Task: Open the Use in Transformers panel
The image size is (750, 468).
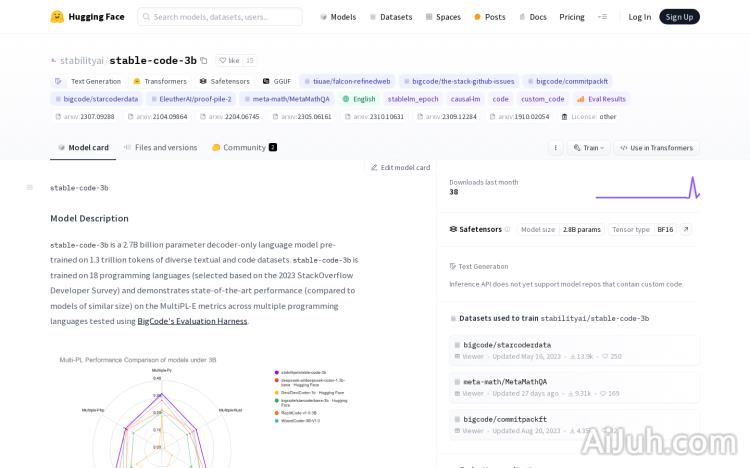Action: pyautogui.click(x=656, y=148)
